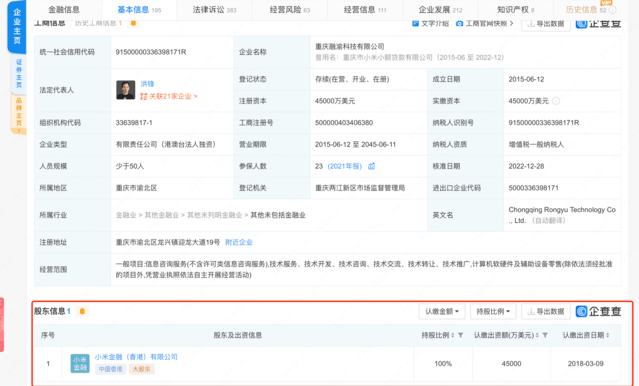Image resolution: width=639 pixels, height=386 pixels.
Task: Click the 中国香港 tag
Action: 110,369
